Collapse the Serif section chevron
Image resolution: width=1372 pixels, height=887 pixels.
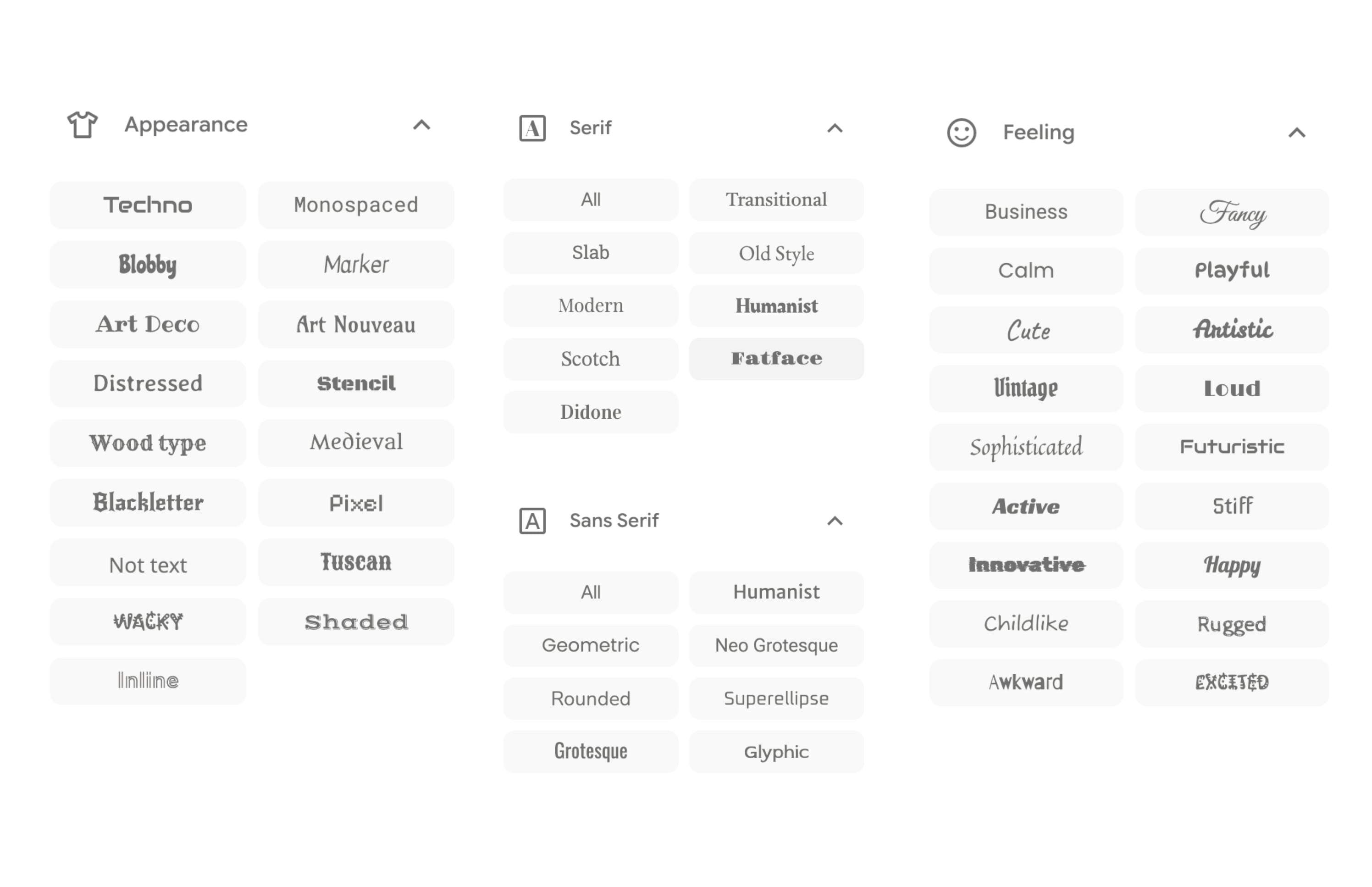coord(835,128)
